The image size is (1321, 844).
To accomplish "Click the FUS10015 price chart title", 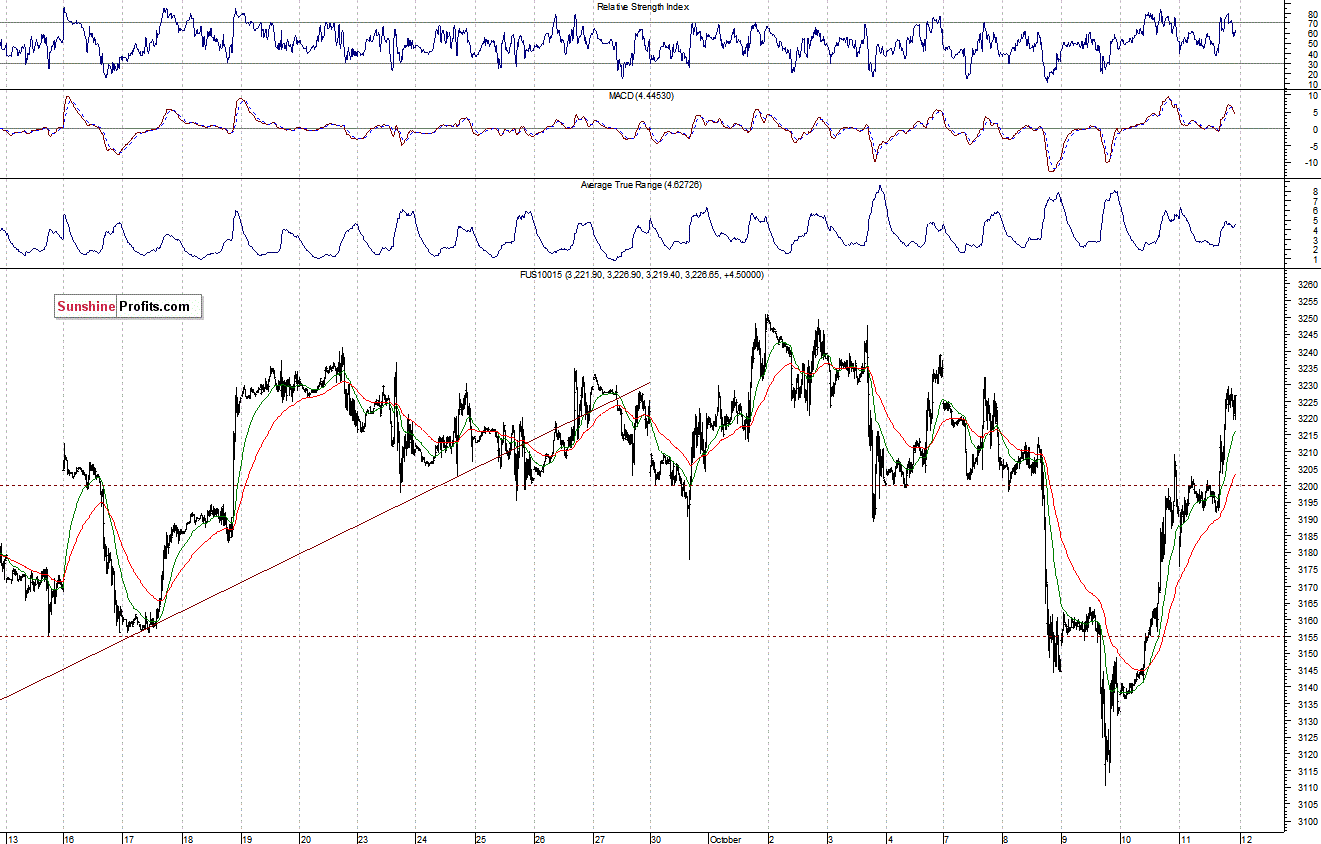I will point(643,274).
